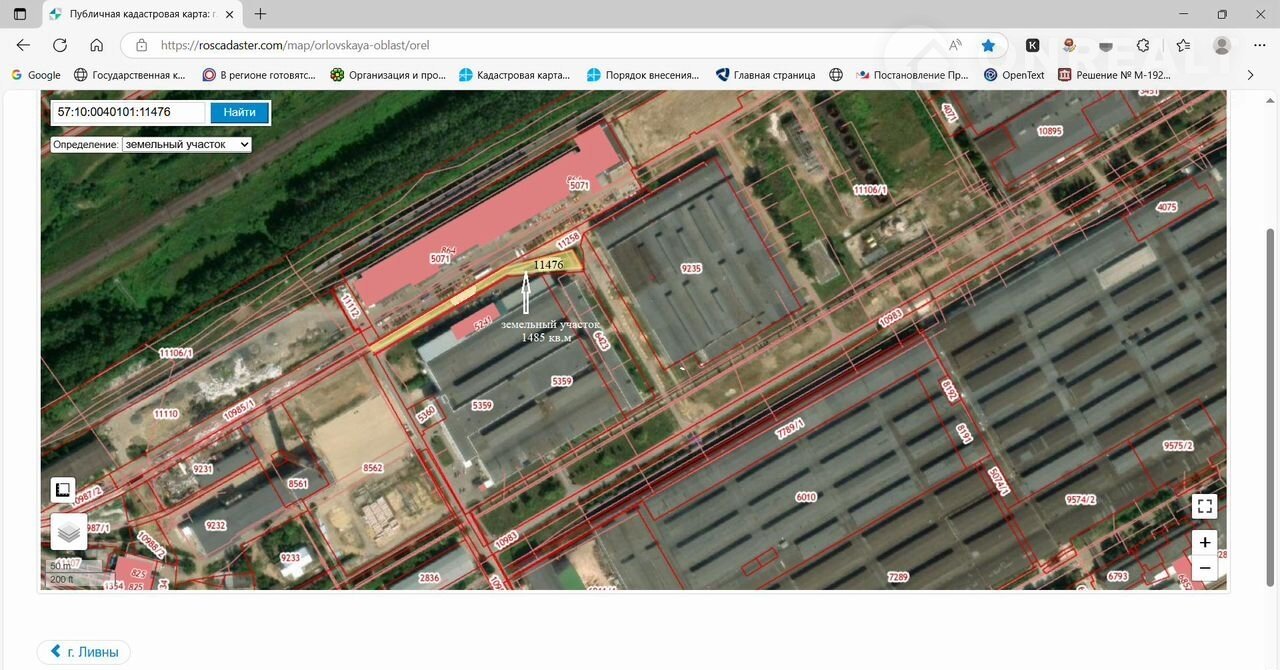Screen dimensions: 1280x670
Task: Open the 'Кадастровая карта' bookmark
Action: (x=514, y=75)
